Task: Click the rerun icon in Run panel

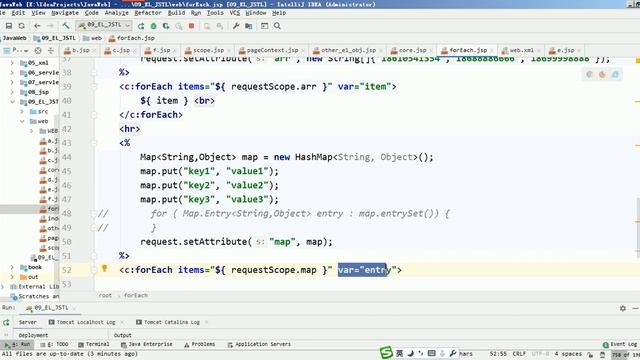Action: click(6, 322)
